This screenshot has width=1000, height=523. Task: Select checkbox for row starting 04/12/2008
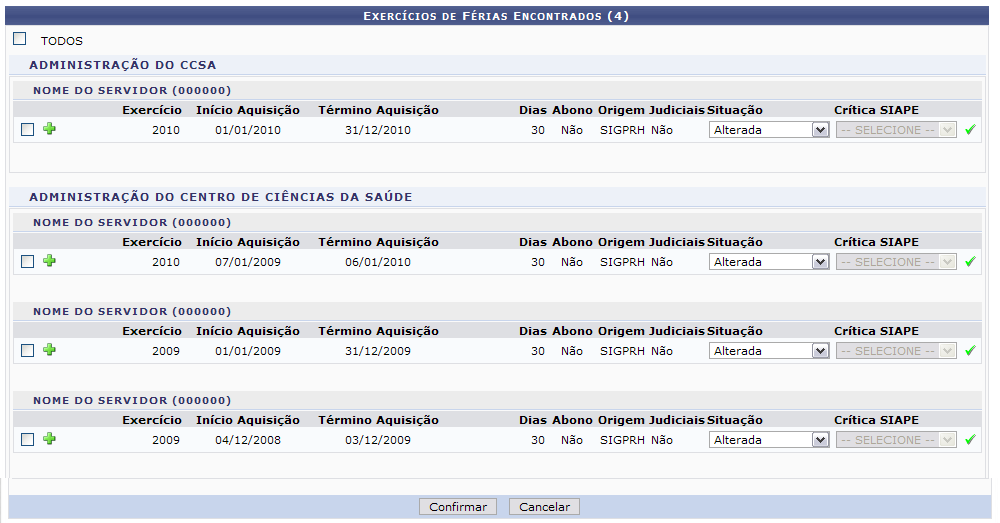click(x=28, y=440)
